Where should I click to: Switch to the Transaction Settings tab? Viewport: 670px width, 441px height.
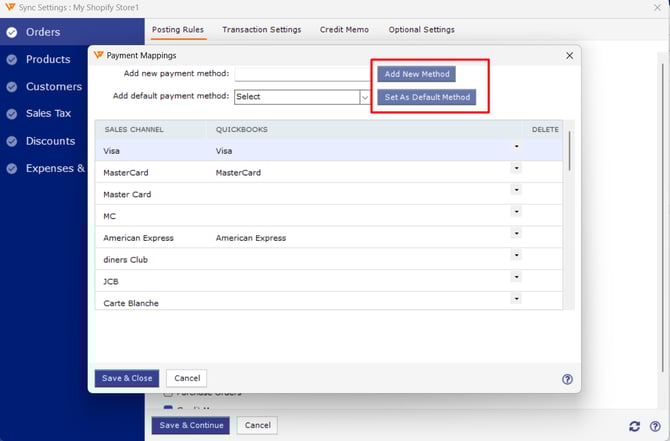(261, 30)
